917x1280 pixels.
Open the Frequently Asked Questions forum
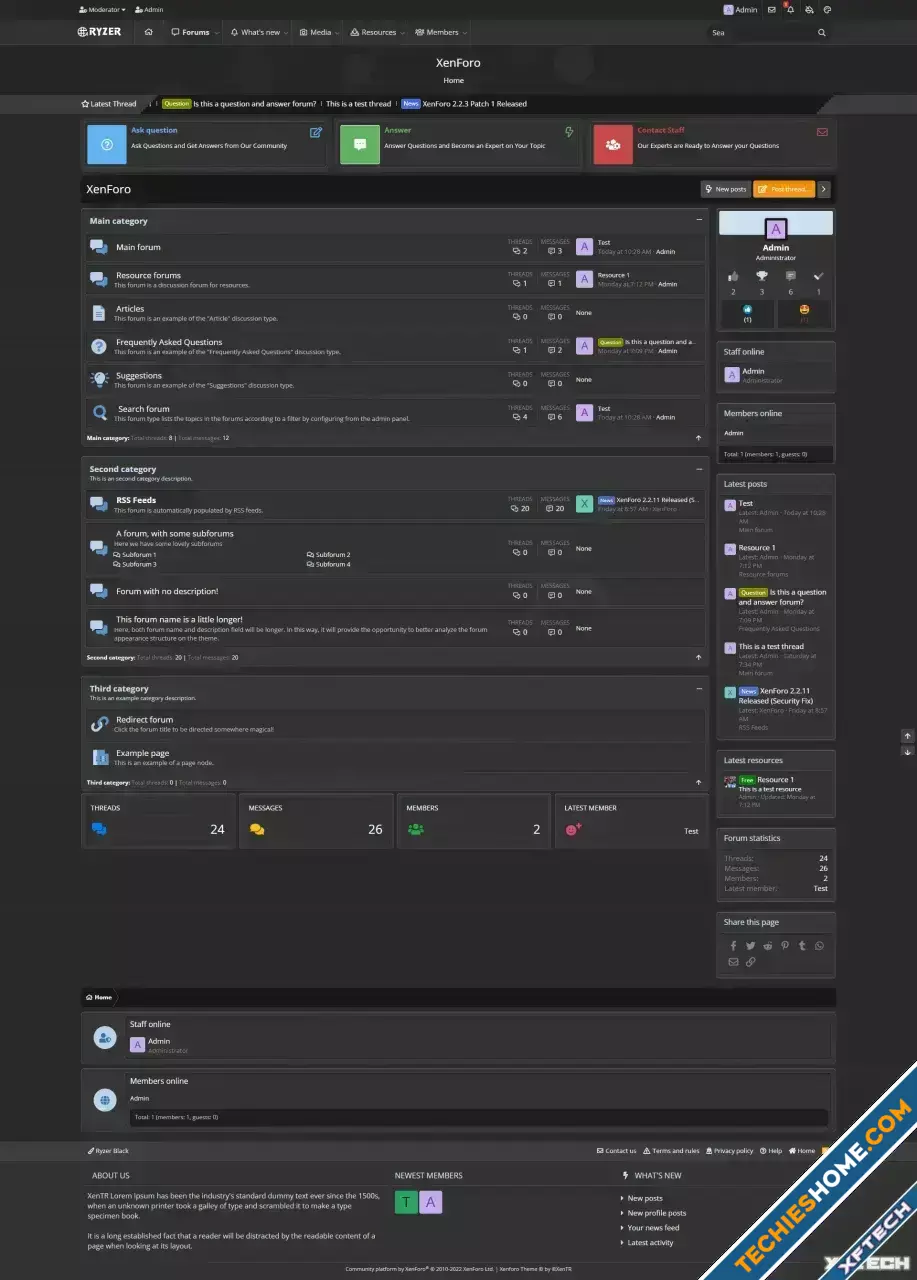coord(169,342)
